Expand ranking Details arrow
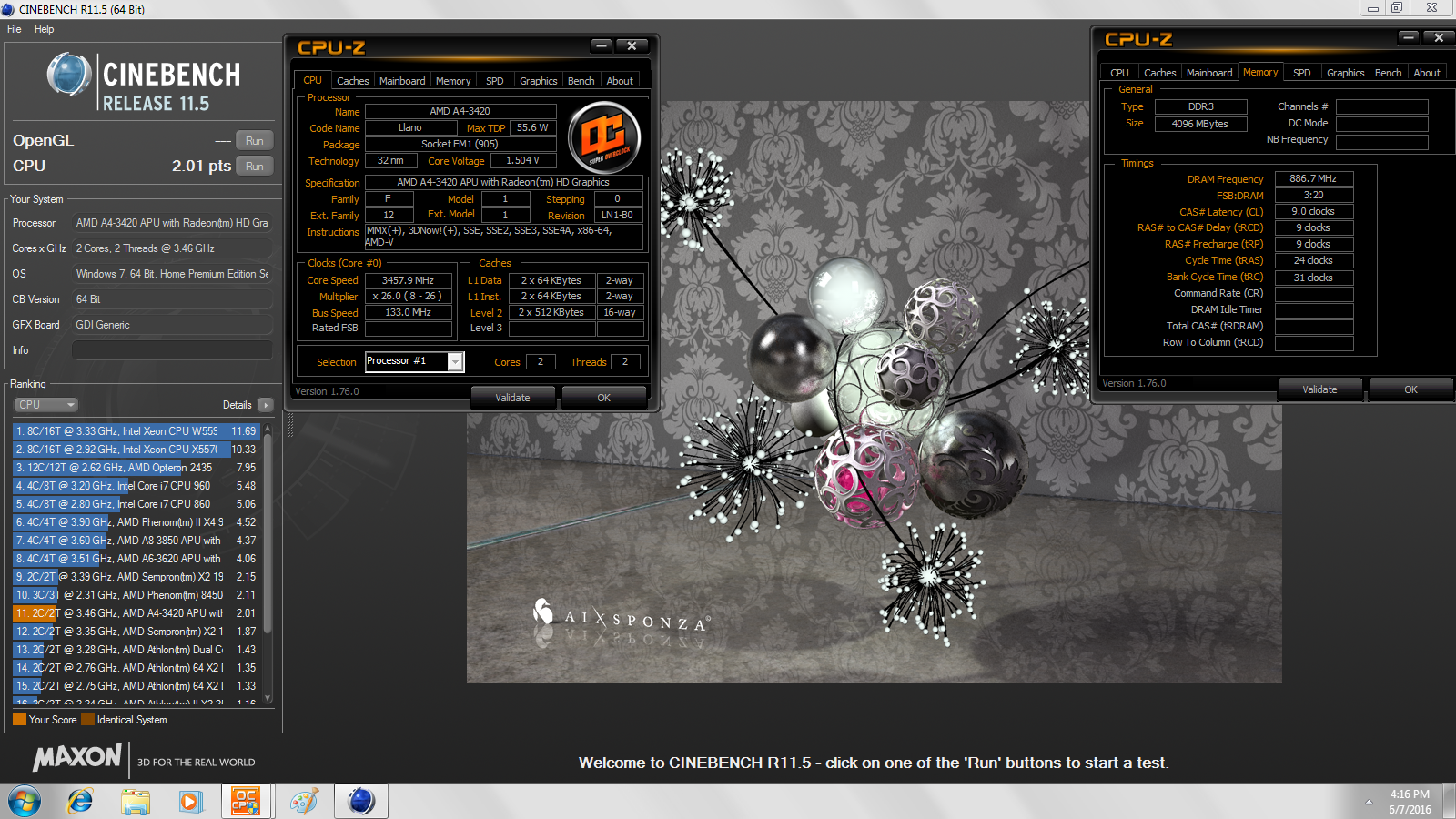 click(265, 405)
